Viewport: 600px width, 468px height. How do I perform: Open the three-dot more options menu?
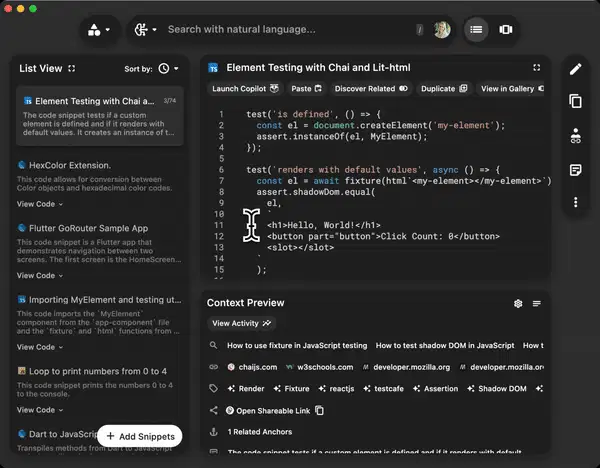(576, 202)
